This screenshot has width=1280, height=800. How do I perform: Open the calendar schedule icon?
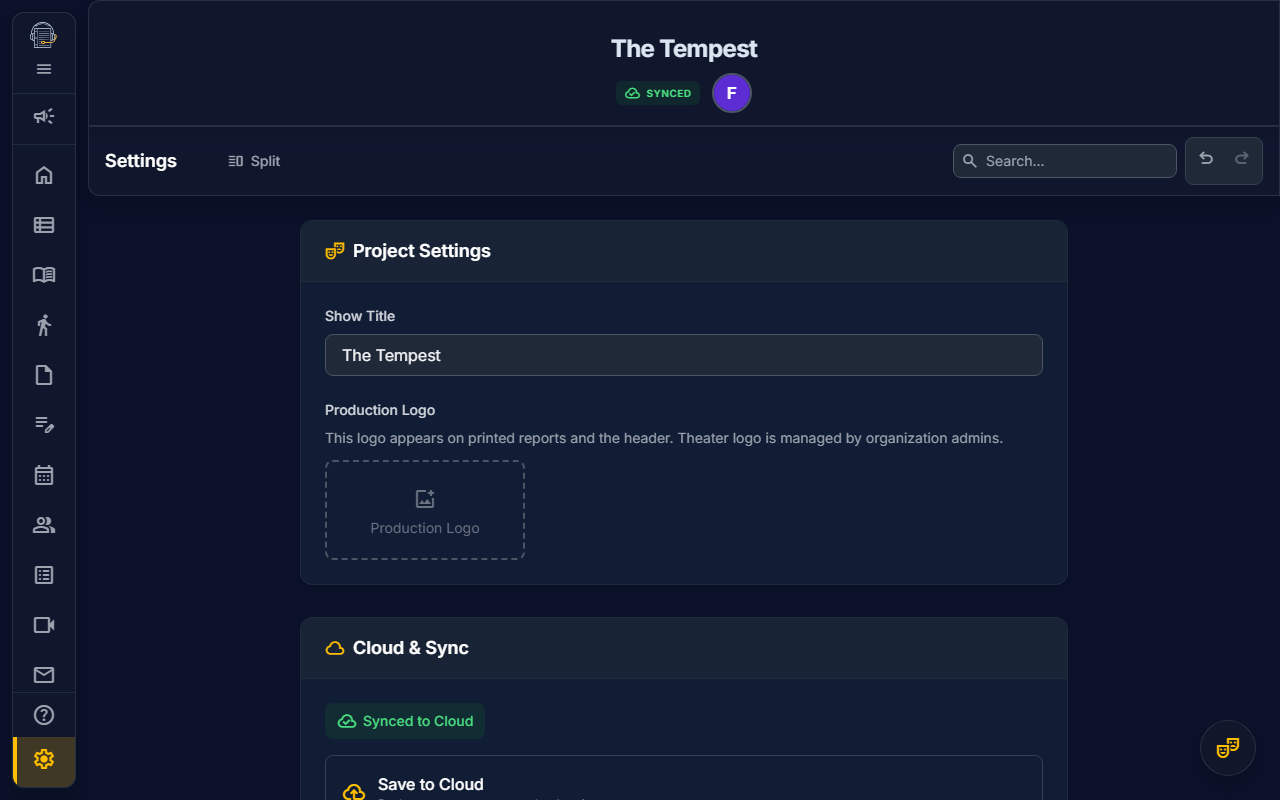click(x=43, y=474)
